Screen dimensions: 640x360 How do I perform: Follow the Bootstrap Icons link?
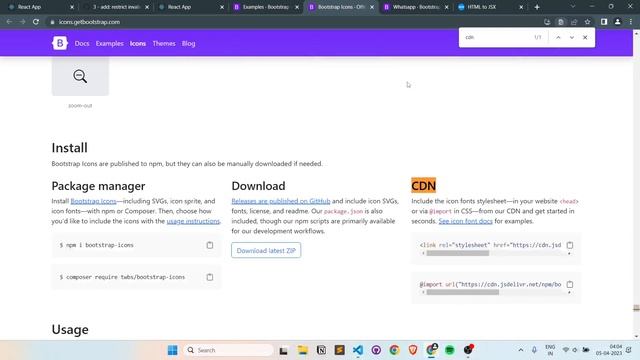point(93,201)
